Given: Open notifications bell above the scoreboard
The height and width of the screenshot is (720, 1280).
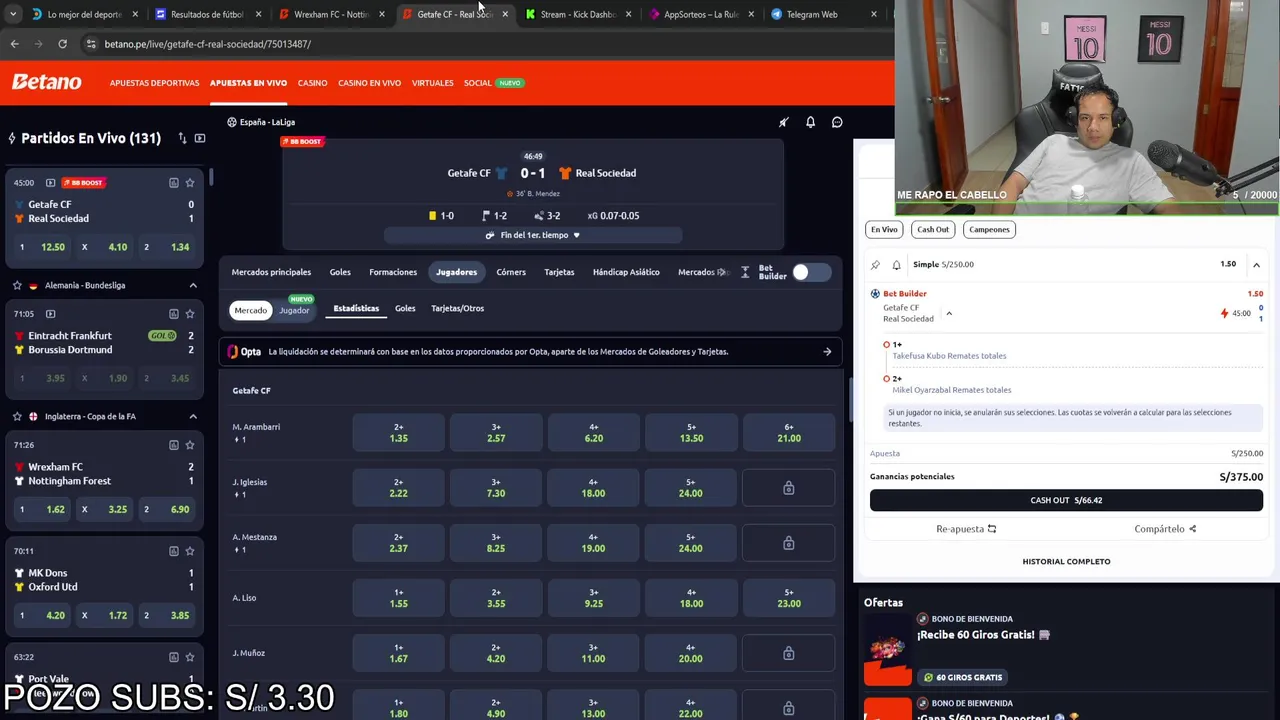Looking at the screenshot, I should pos(810,122).
